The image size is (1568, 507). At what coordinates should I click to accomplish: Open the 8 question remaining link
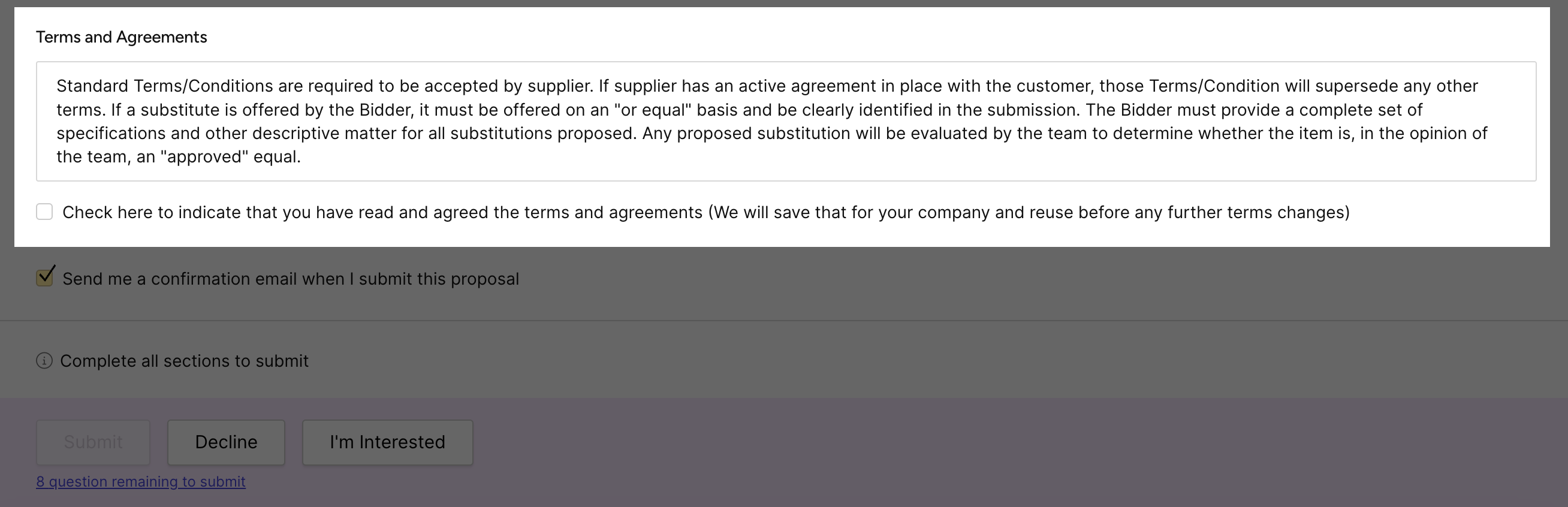pyautogui.click(x=141, y=481)
